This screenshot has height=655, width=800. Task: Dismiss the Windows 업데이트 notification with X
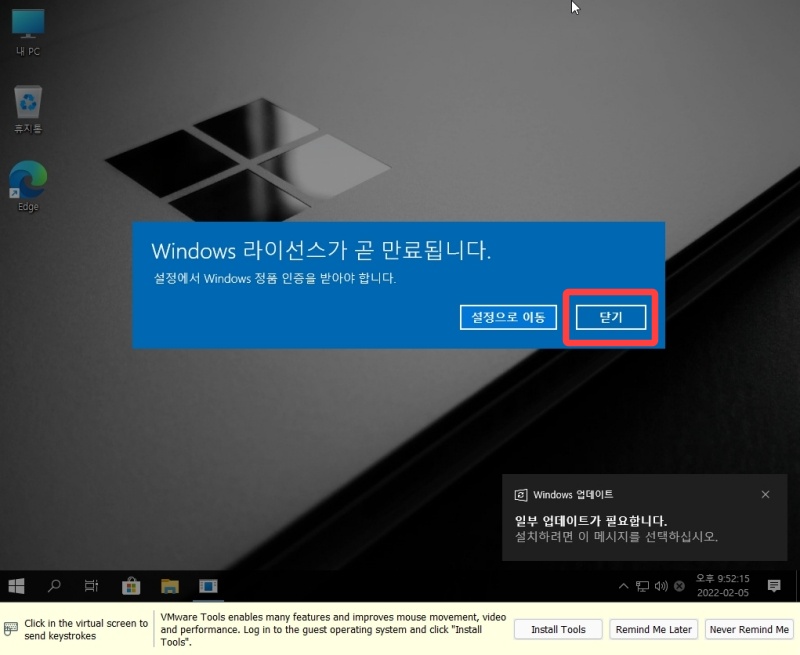(765, 494)
